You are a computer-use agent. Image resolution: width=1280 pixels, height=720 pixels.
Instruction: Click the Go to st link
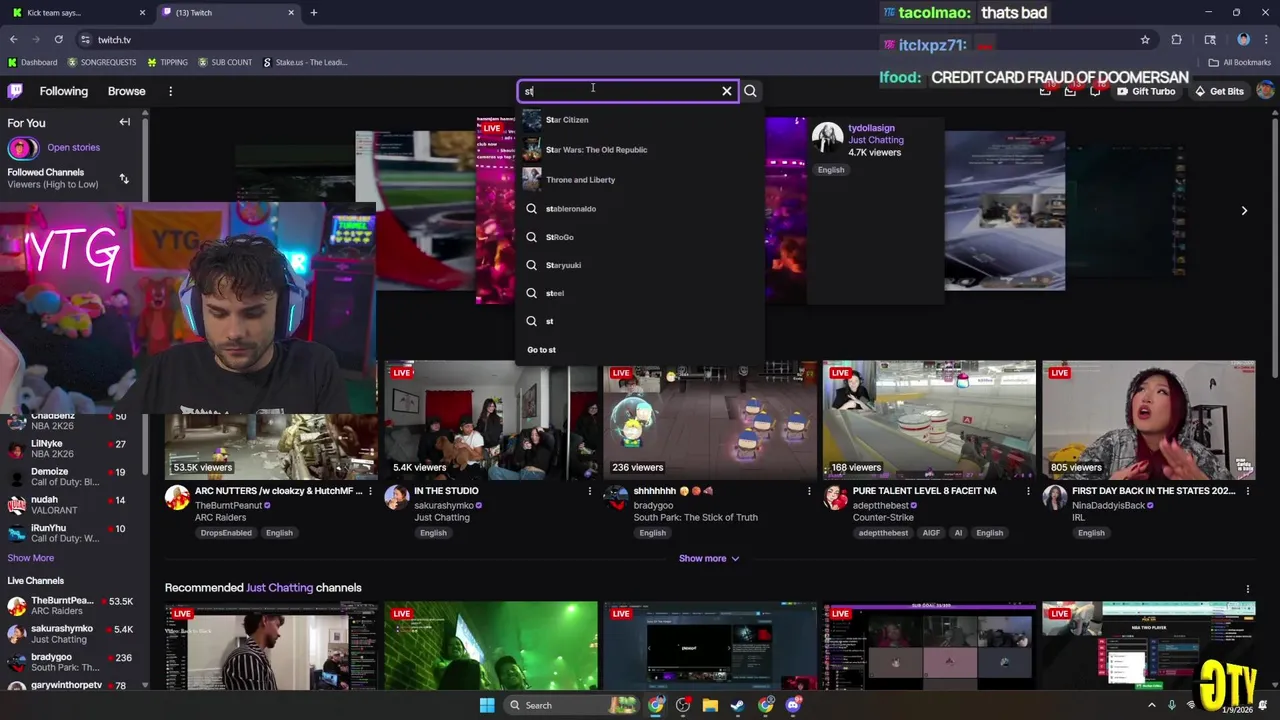click(x=541, y=350)
